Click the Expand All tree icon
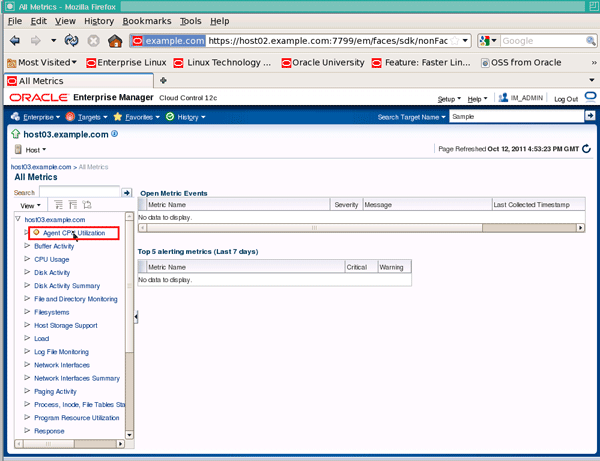This screenshot has width=600, height=461. pyautogui.click(x=58, y=205)
